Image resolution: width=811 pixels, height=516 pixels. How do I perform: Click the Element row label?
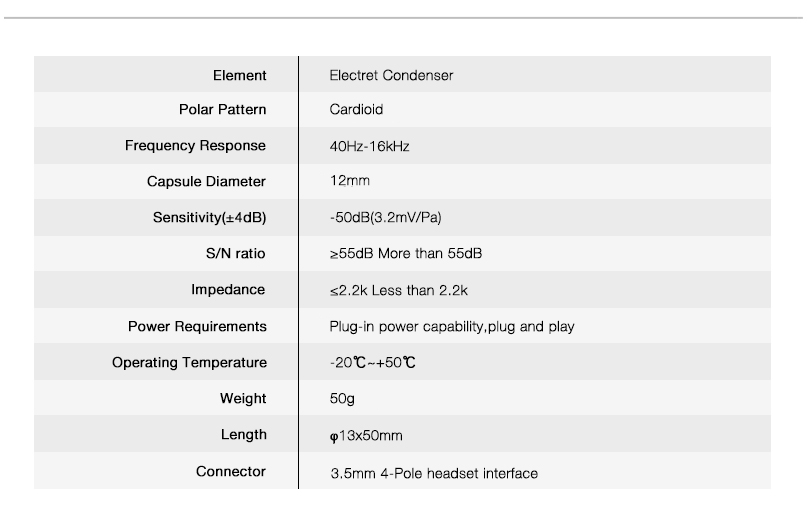coord(239,75)
